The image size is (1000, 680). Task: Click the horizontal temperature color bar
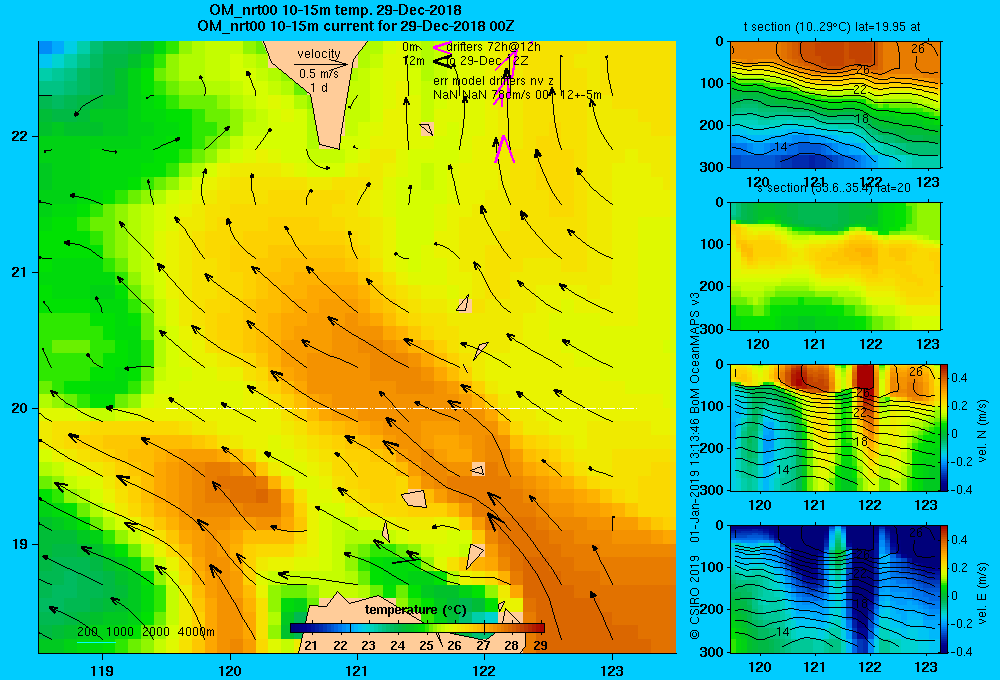point(417,628)
